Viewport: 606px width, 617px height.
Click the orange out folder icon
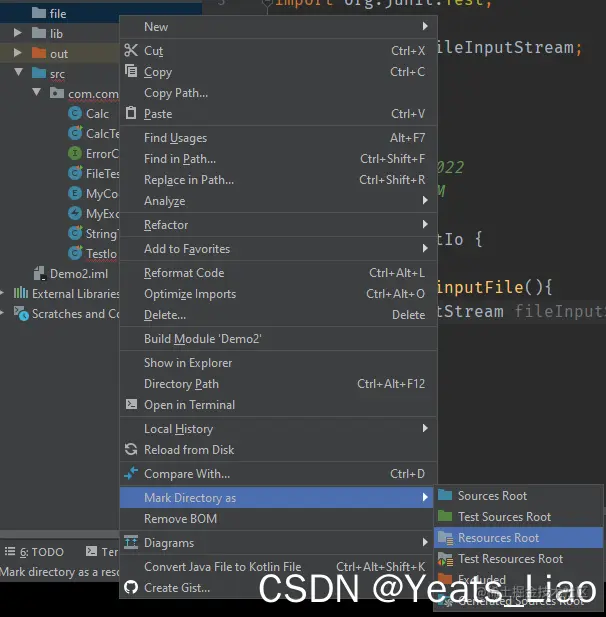click(39, 53)
